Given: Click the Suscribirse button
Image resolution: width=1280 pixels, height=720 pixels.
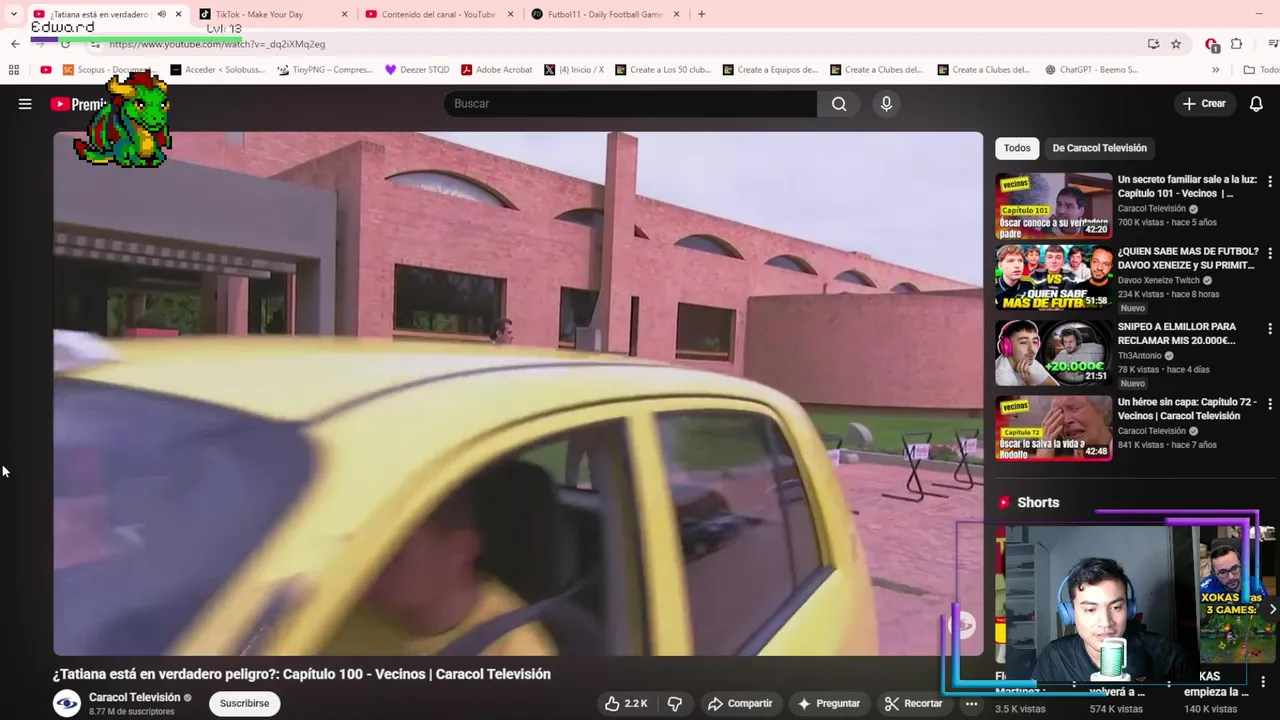Looking at the screenshot, I should [x=244, y=703].
